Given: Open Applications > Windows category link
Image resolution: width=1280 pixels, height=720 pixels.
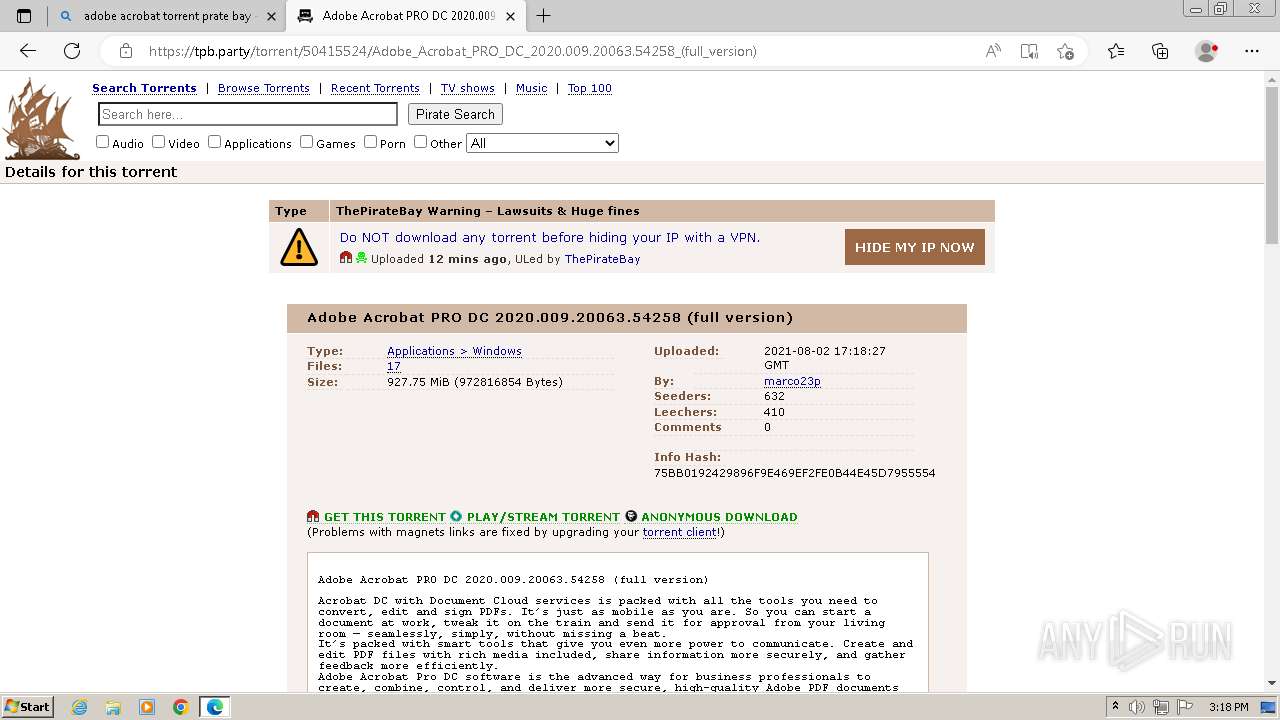Looking at the screenshot, I should click(454, 351).
